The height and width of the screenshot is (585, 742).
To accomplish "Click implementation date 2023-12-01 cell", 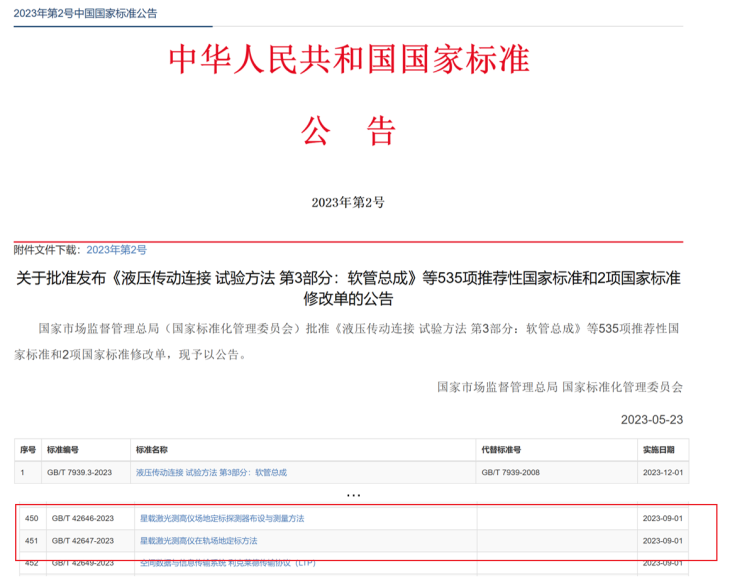I will (662, 472).
